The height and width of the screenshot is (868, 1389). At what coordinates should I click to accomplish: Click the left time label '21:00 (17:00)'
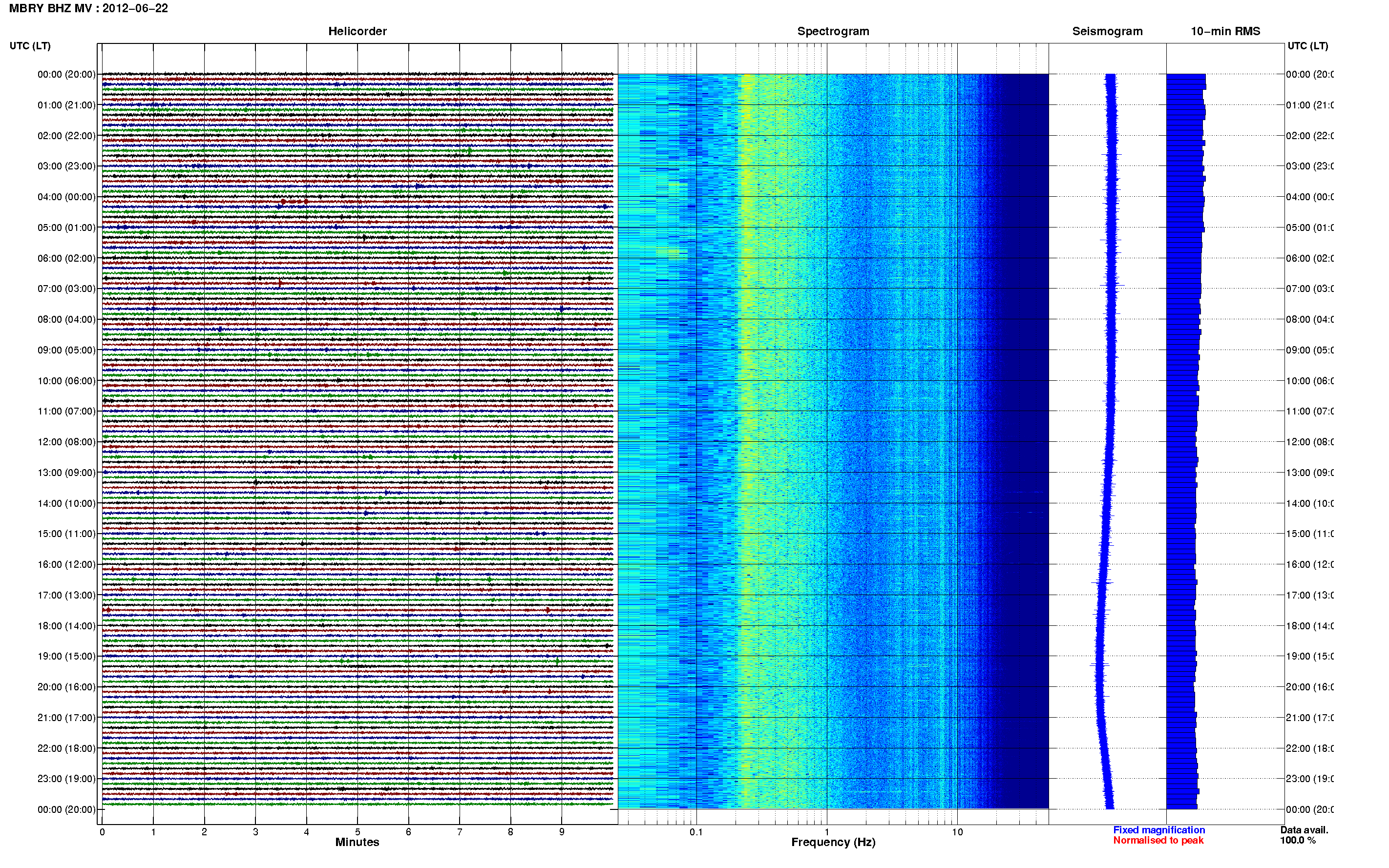66,718
